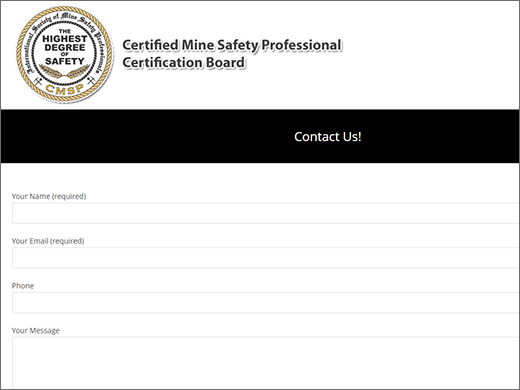Open the Certified Mine Safety Professional title link
520x390 pixels.
pyautogui.click(x=232, y=45)
